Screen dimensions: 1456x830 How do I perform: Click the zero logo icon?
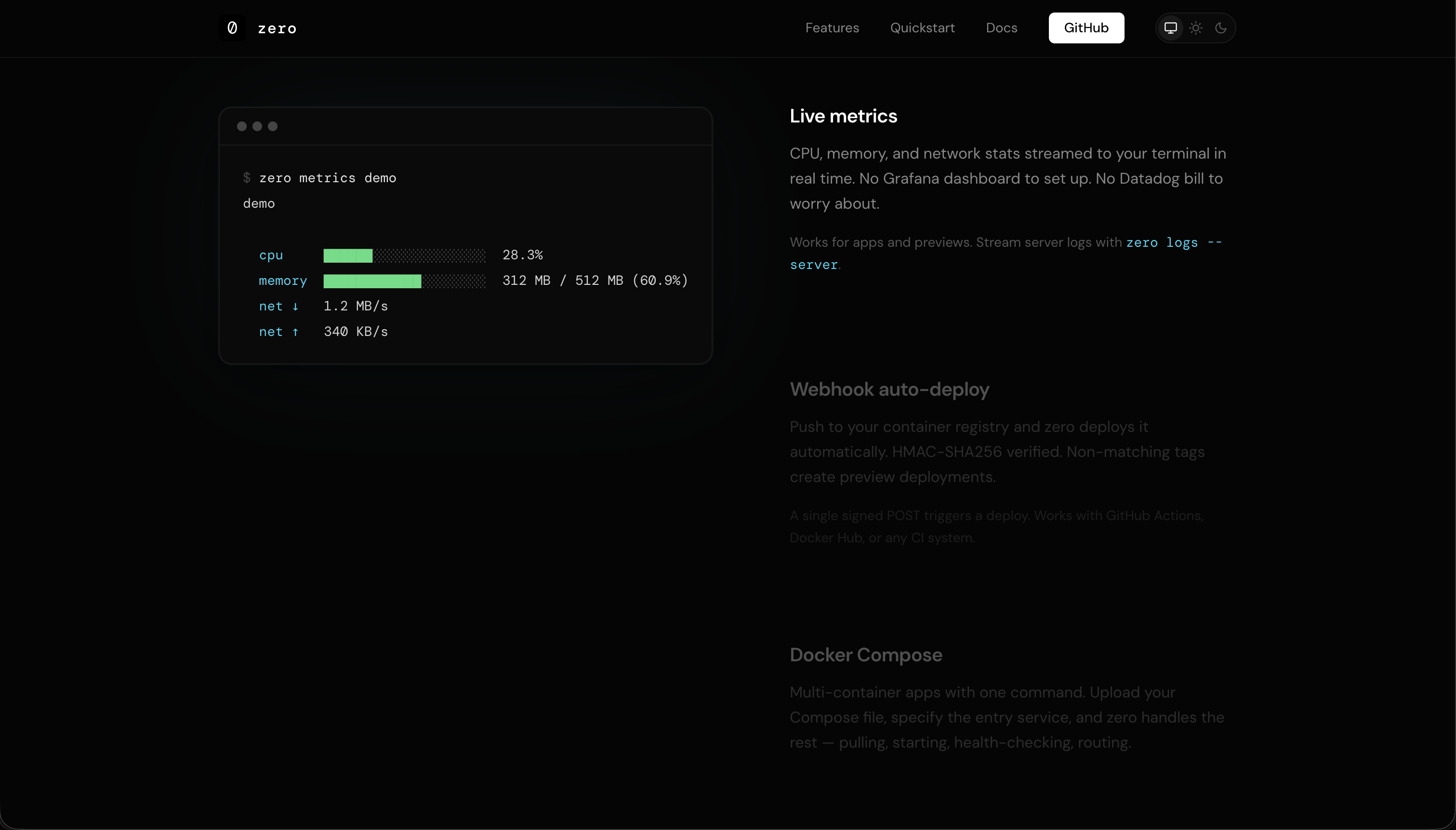[x=232, y=28]
